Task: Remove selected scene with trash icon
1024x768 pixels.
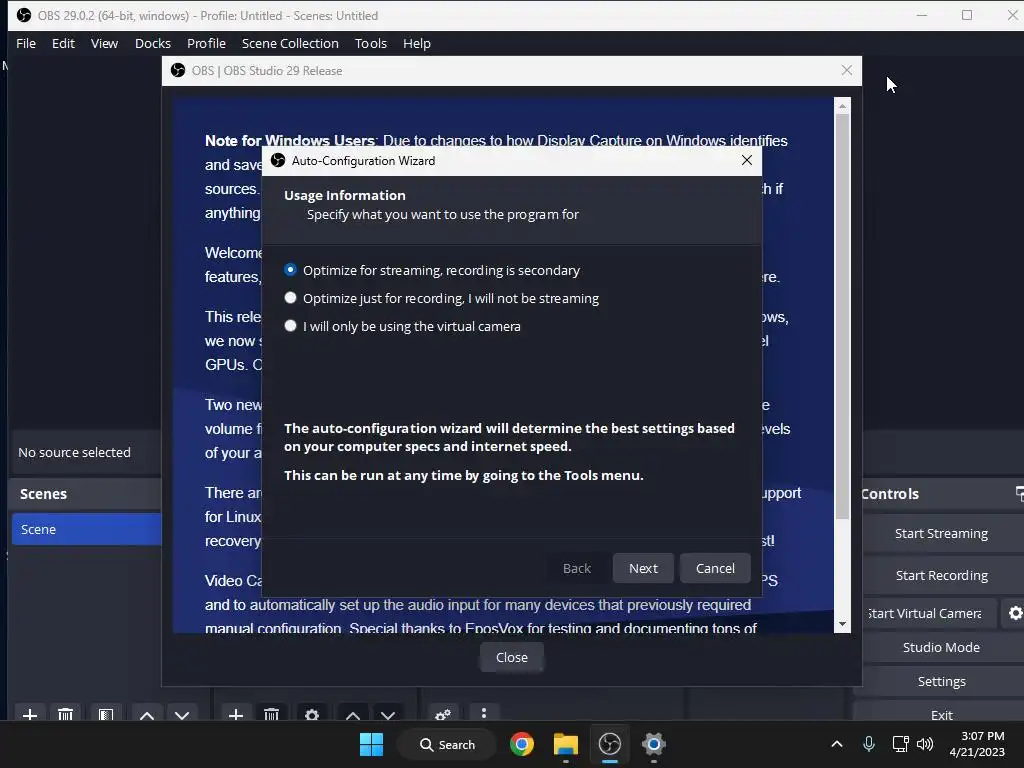Action: [x=65, y=714]
